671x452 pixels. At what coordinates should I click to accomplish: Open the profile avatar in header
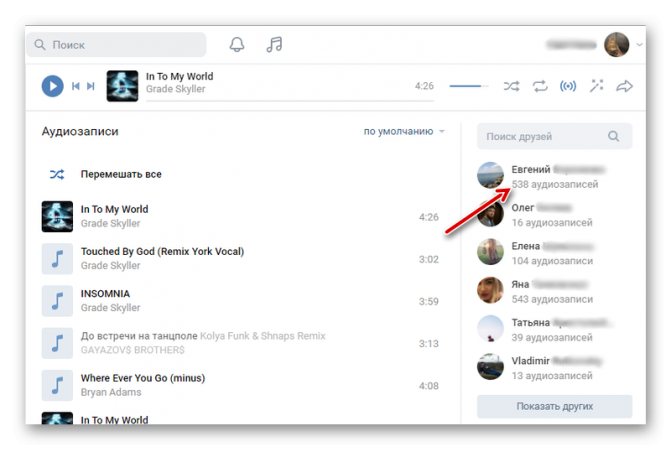tap(617, 45)
